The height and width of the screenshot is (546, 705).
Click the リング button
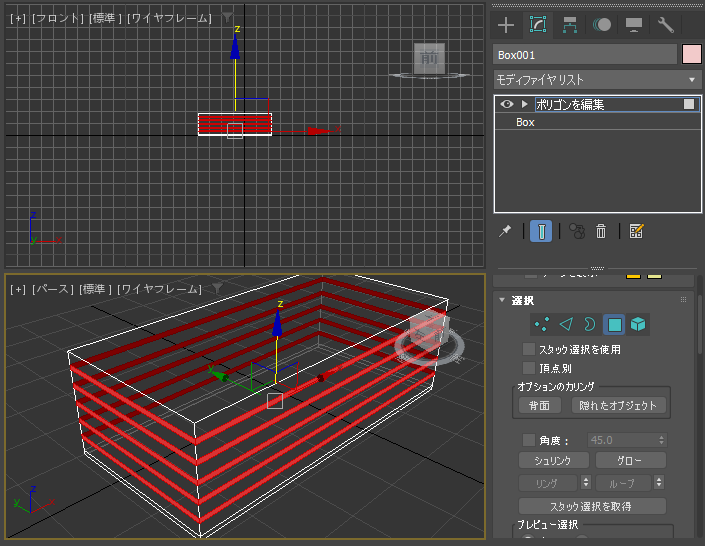547,483
